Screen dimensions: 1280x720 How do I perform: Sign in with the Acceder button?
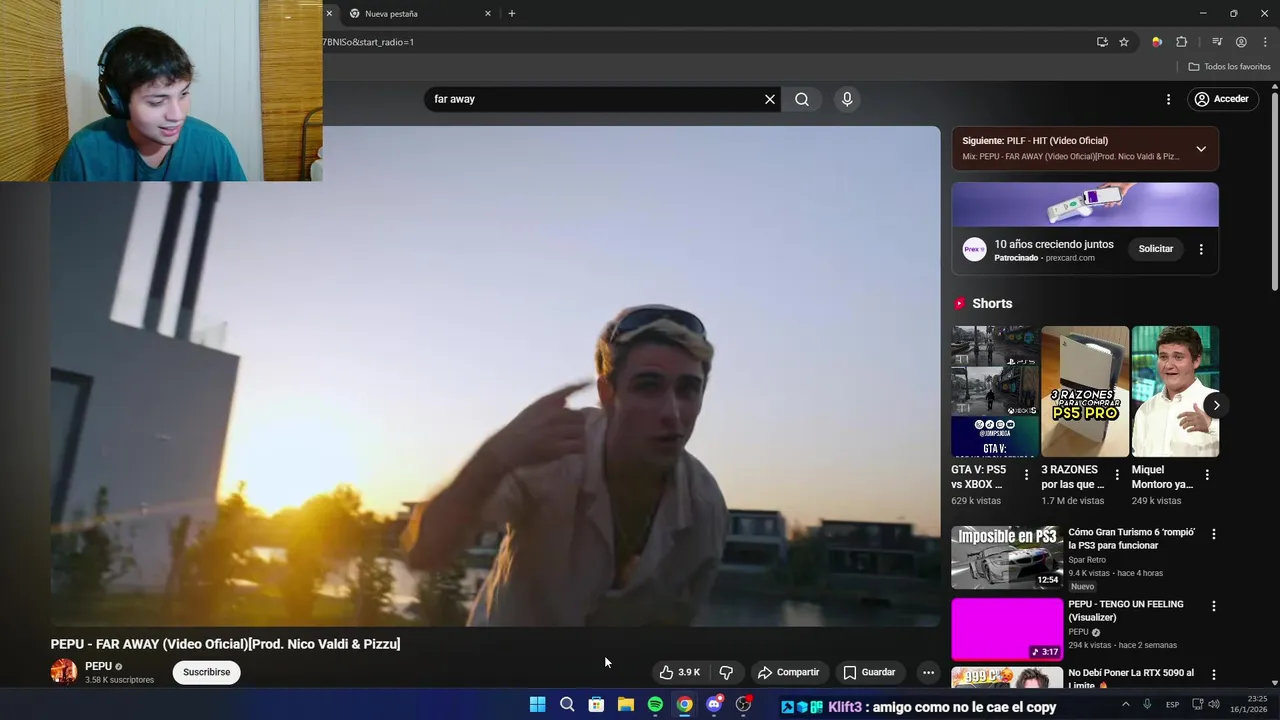[x=1221, y=99]
